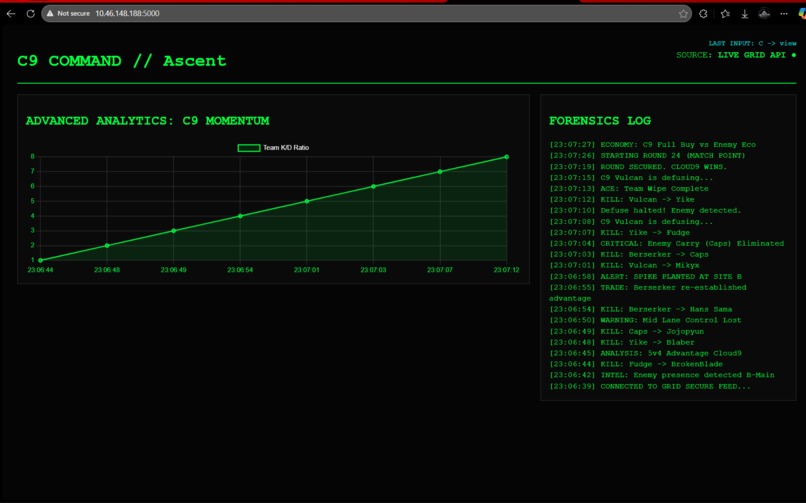
Task: Select log entry INTEL: Enemy presence detected B-Main
Action: click(x=662, y=375)
